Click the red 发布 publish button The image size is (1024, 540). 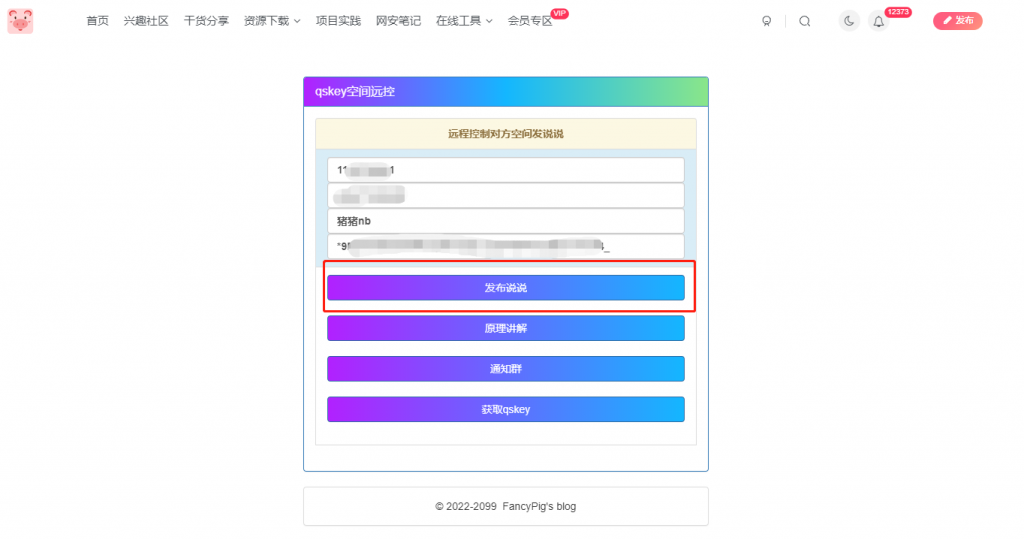(957, 20)
